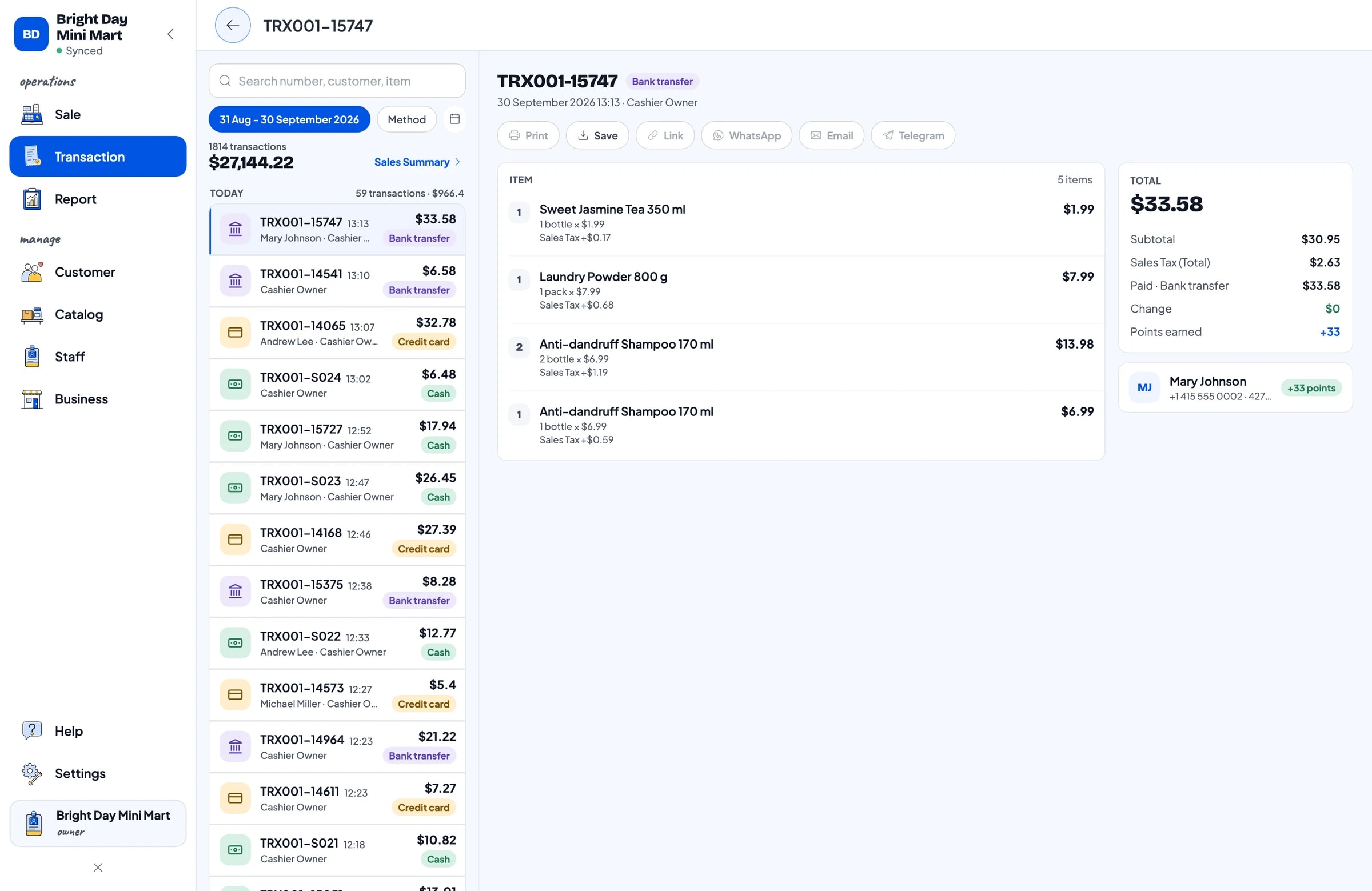Screen dimensions: 1372x891
Task: Open the 31 Aug – 30 September date filter
Action: tap(289, 119)
